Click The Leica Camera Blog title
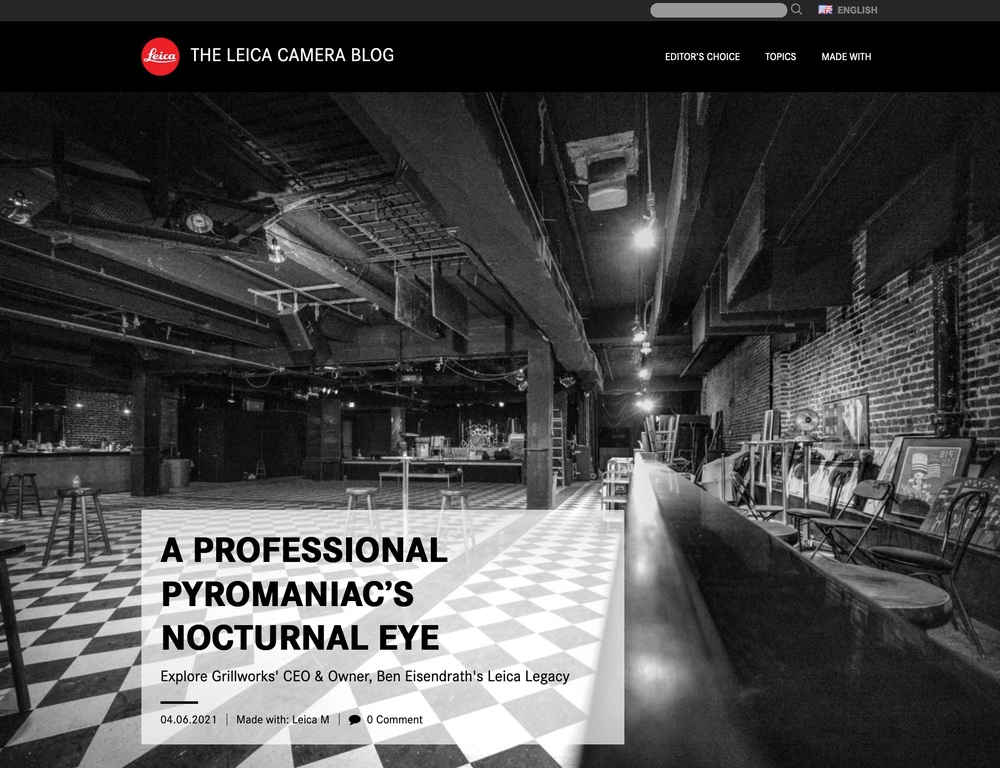 [x=292, y=55]
